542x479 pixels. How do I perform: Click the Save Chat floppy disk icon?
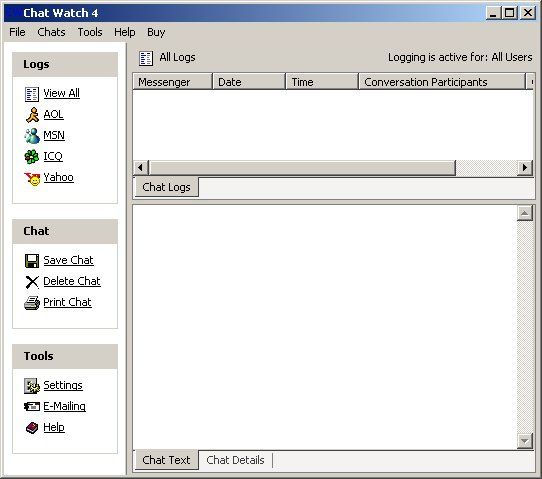(x=32, y=261)
